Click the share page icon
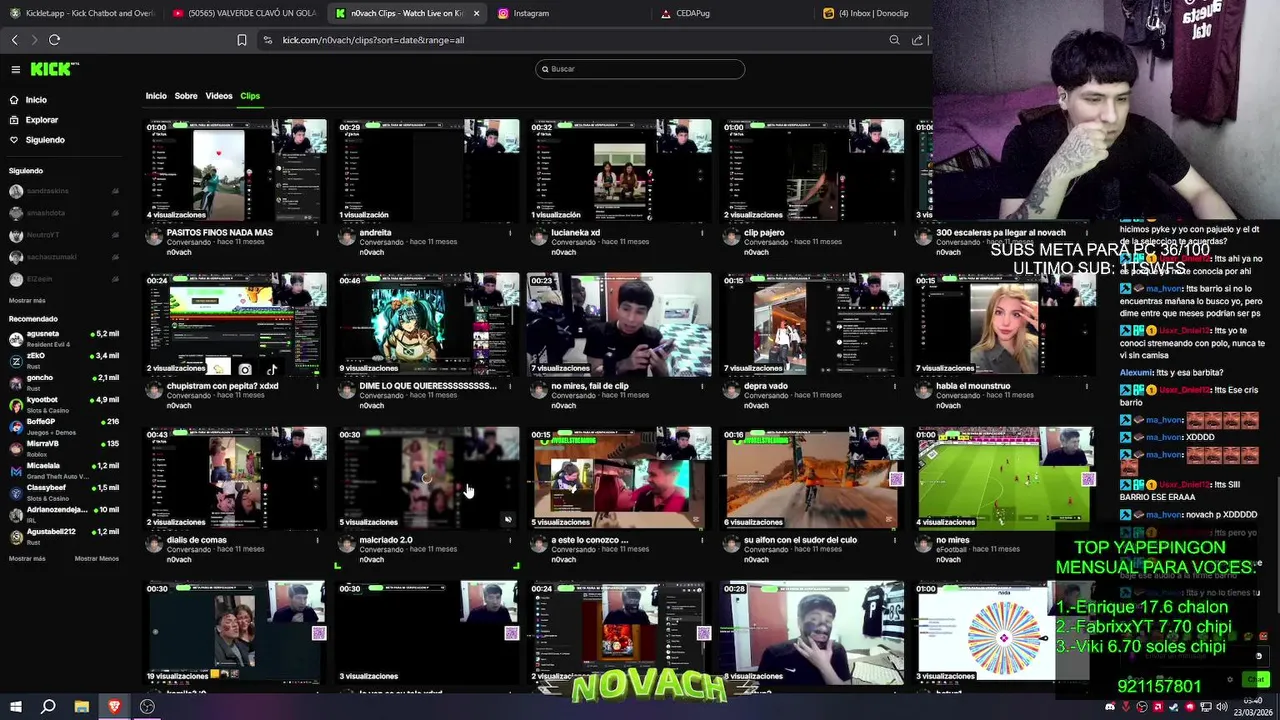This screenshot has height=720, width=1280. coord(917,40)
